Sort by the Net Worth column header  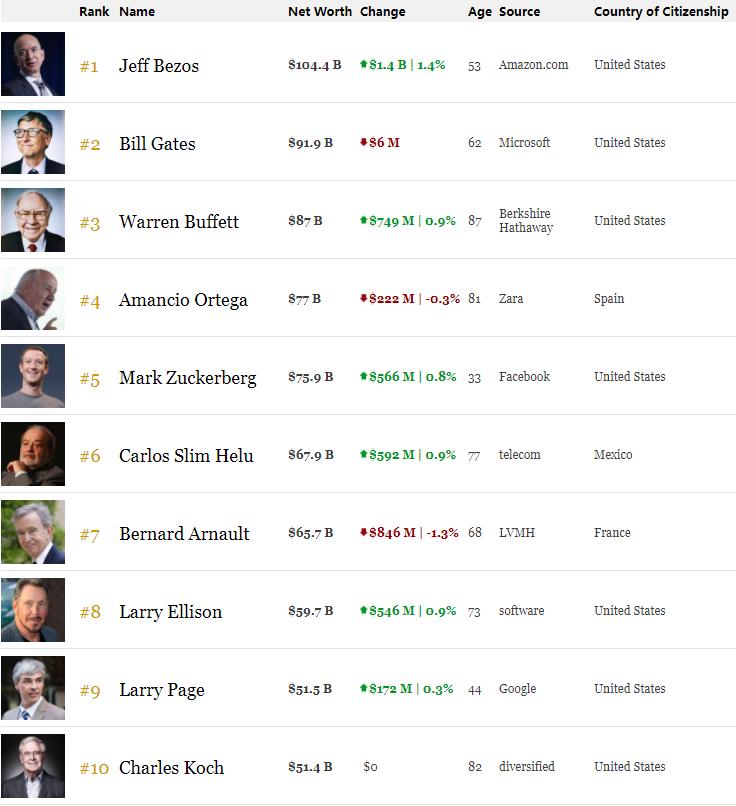point(319,12)
